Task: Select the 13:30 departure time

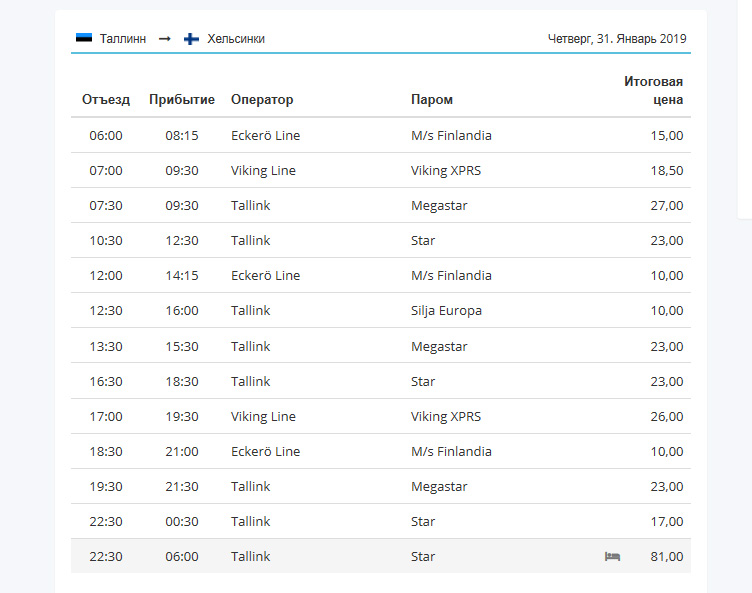Action: [x=106, y=346]
